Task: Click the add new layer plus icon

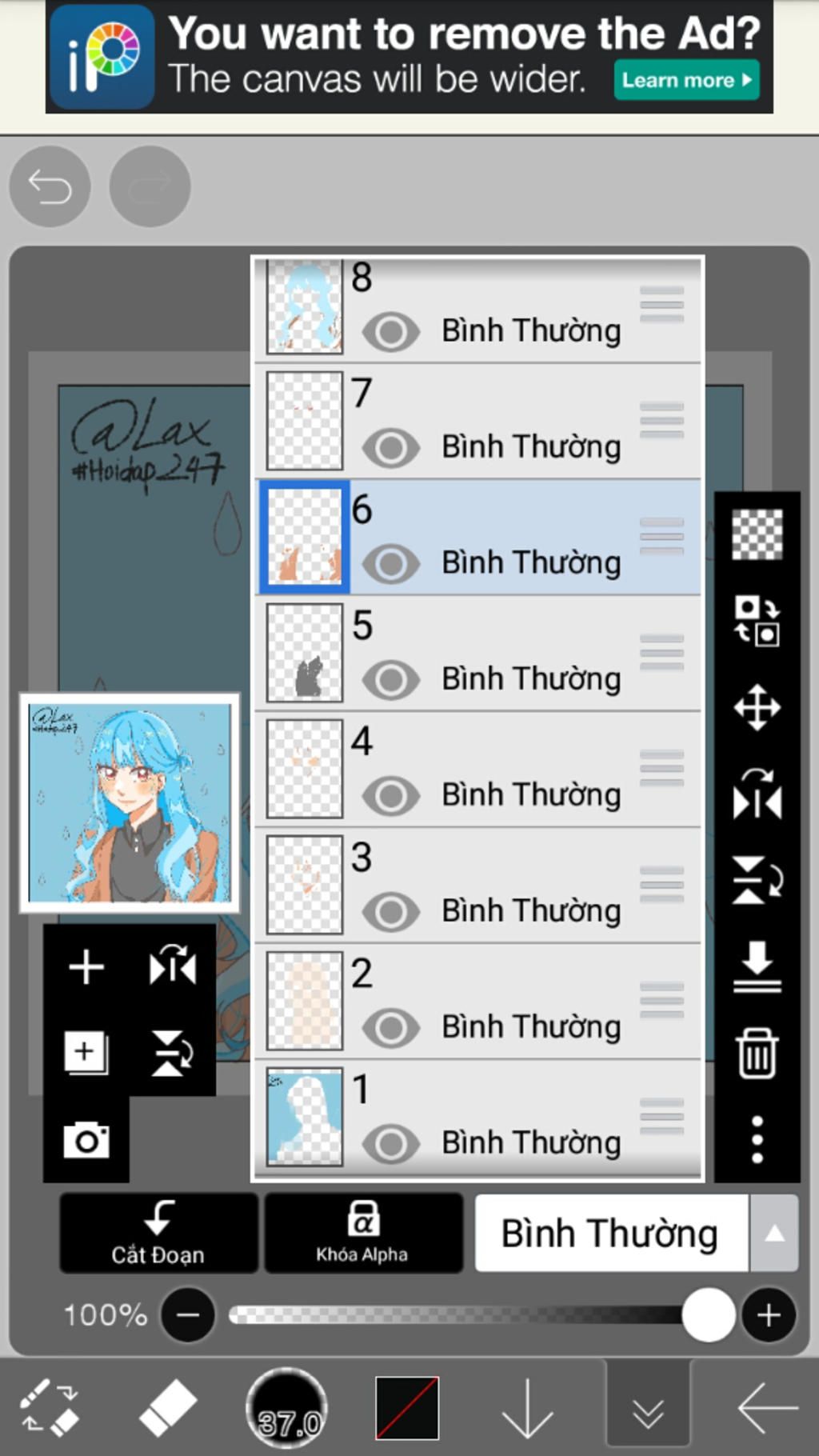Action: [86, 966]
